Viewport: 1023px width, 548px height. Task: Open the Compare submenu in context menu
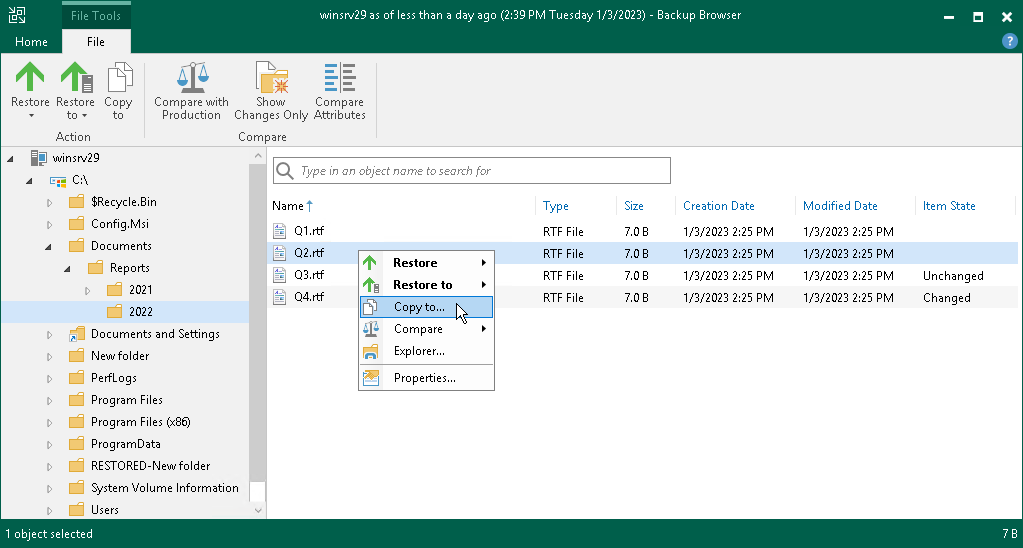[x=427, y=329]
